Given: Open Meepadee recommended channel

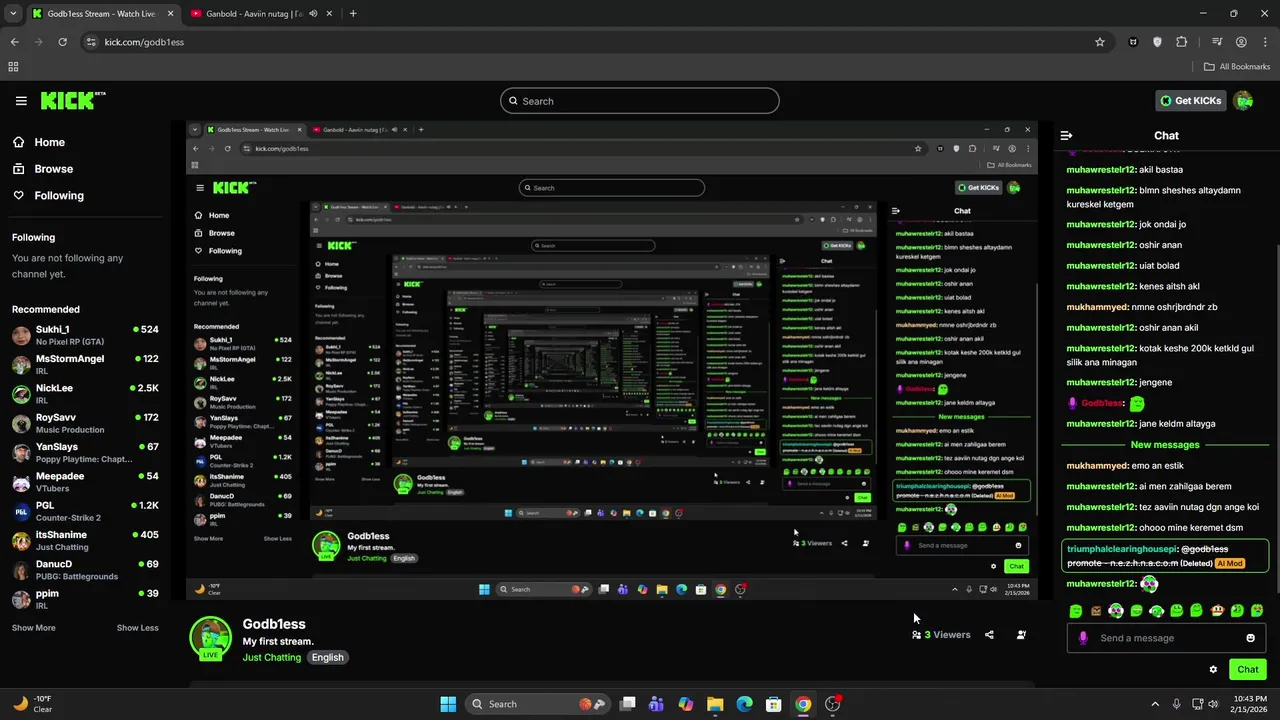Looking at the screenshot, I should 85,482.
